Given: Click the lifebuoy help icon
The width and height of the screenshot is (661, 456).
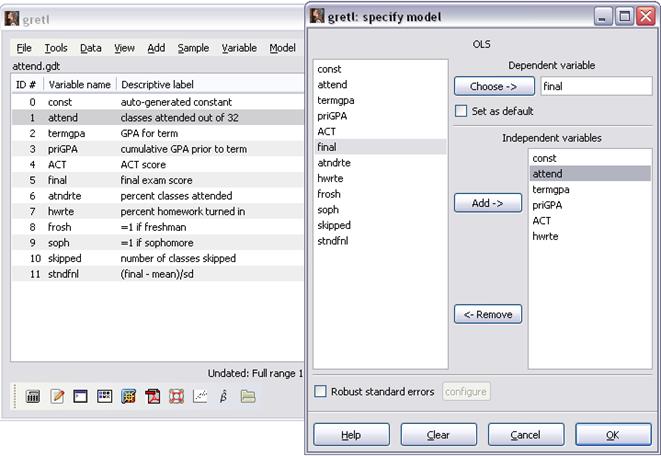Looking at the screenshot, I should (x=176, y=397).
